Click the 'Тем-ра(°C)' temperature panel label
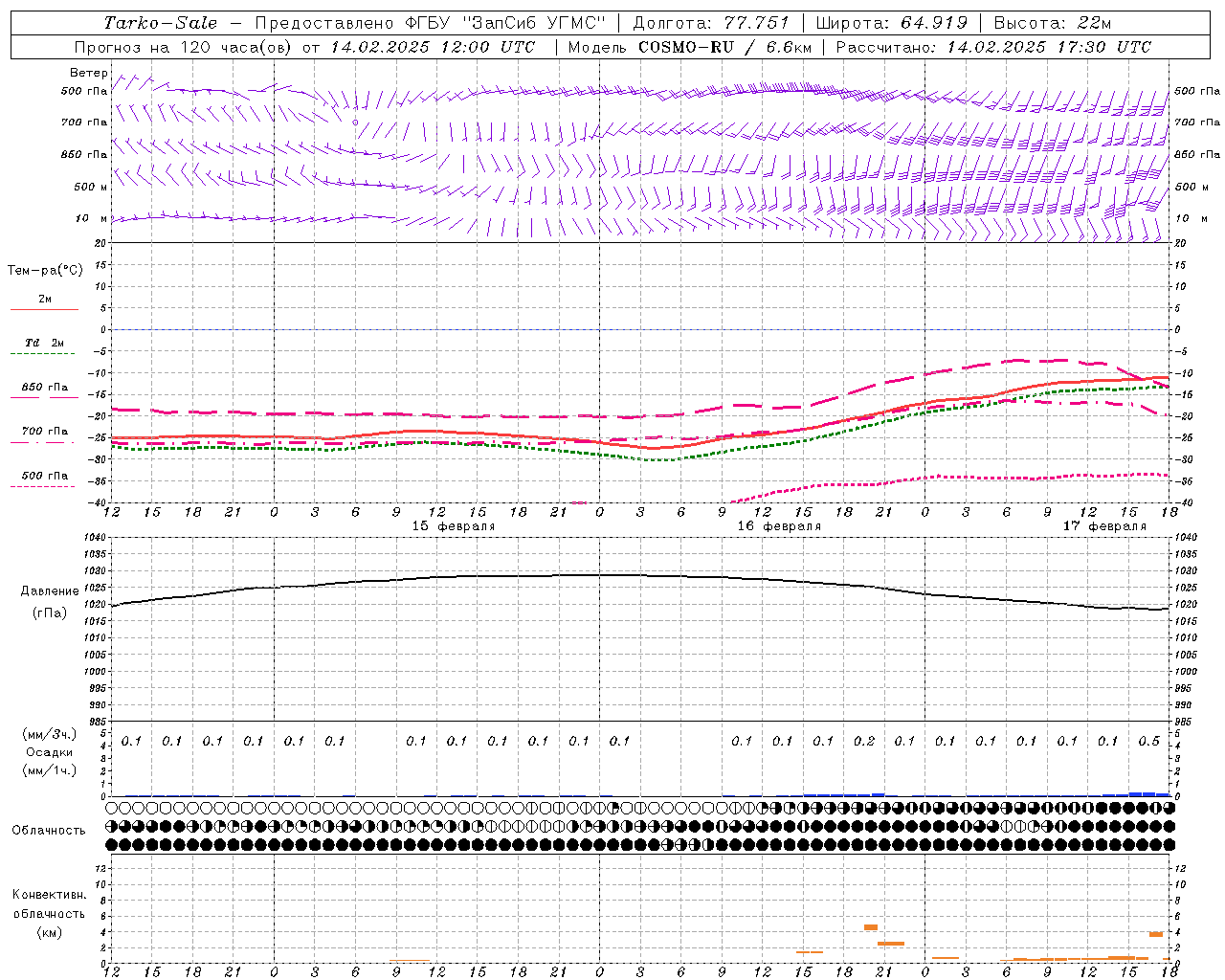Image resolution: width=1225 pixels, height=980 pixels. 45,271
